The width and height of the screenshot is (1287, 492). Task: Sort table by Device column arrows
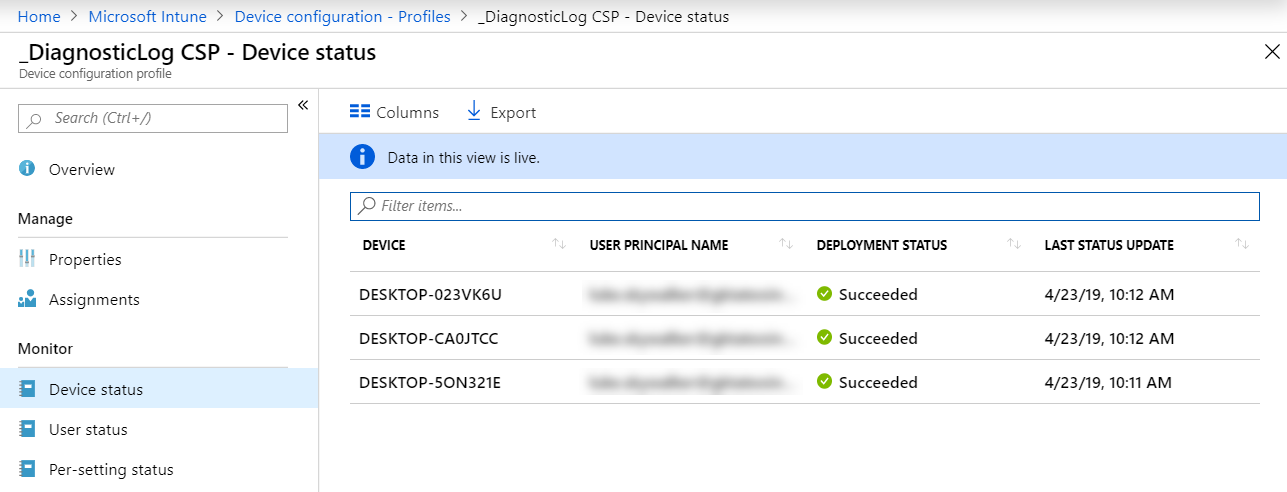tap(559, 245)
